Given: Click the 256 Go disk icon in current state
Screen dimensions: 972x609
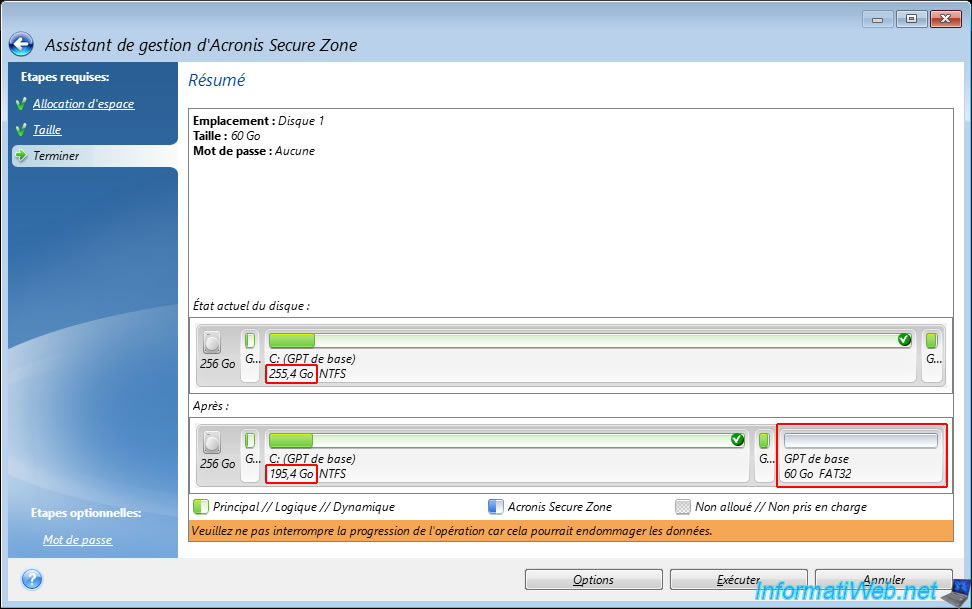Looking at the screenshot, I should [x=212, y=343].
